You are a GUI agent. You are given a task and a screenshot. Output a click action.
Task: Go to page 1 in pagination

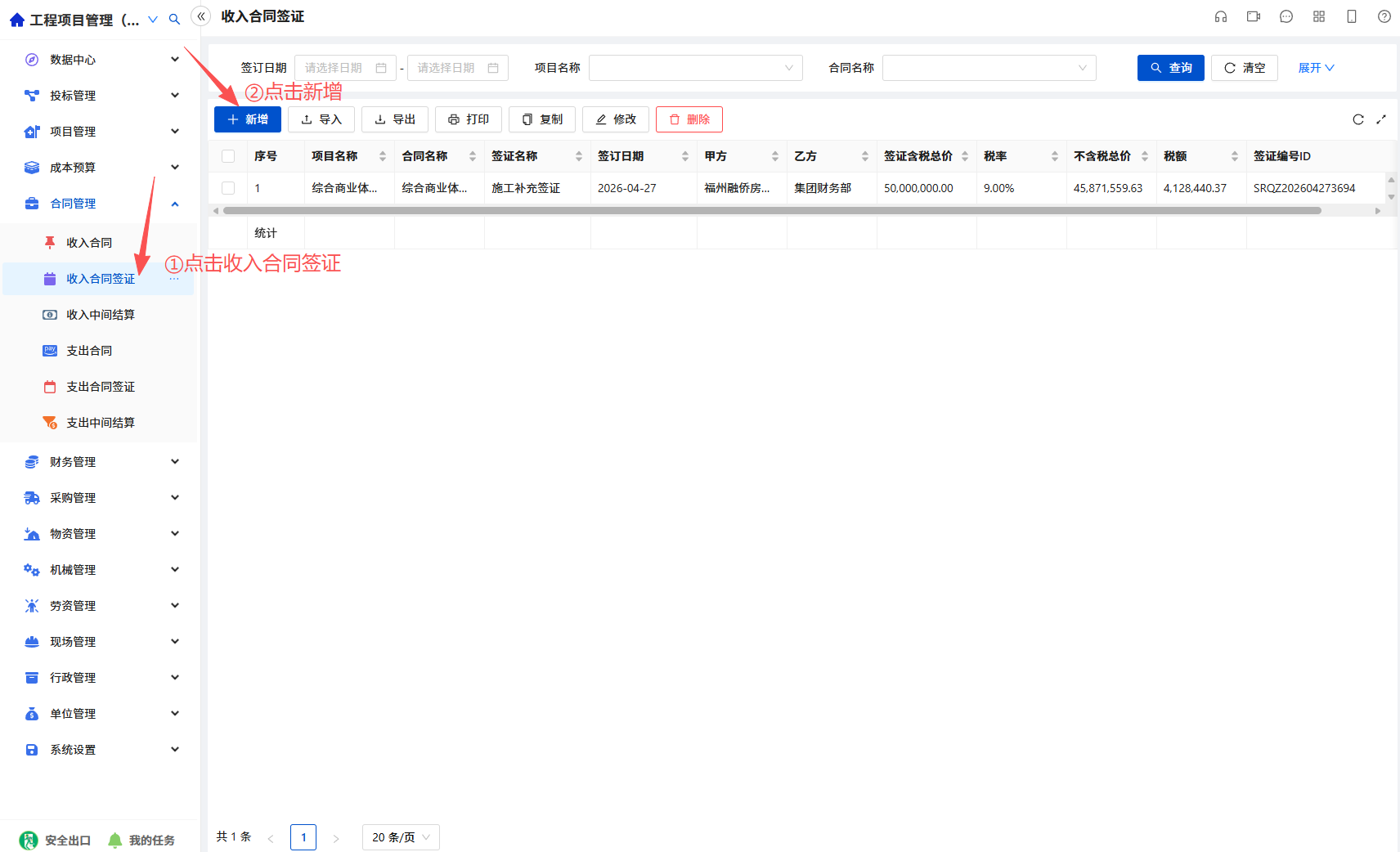(x=303, y=837)
